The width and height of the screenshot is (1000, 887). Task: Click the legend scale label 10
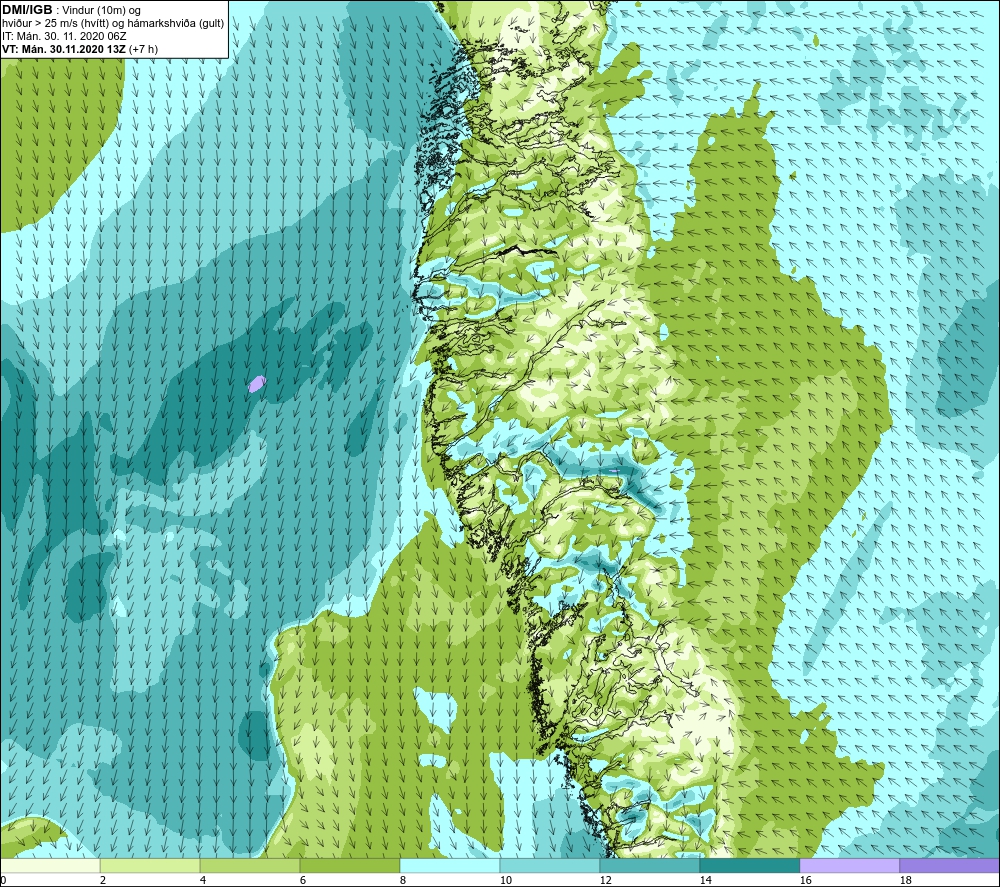505,880
